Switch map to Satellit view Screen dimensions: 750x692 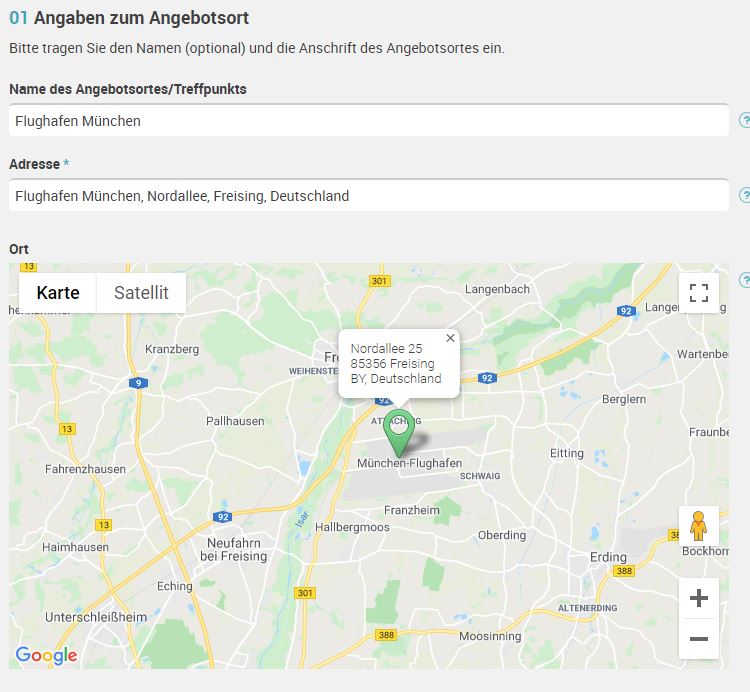pos(141,293)
